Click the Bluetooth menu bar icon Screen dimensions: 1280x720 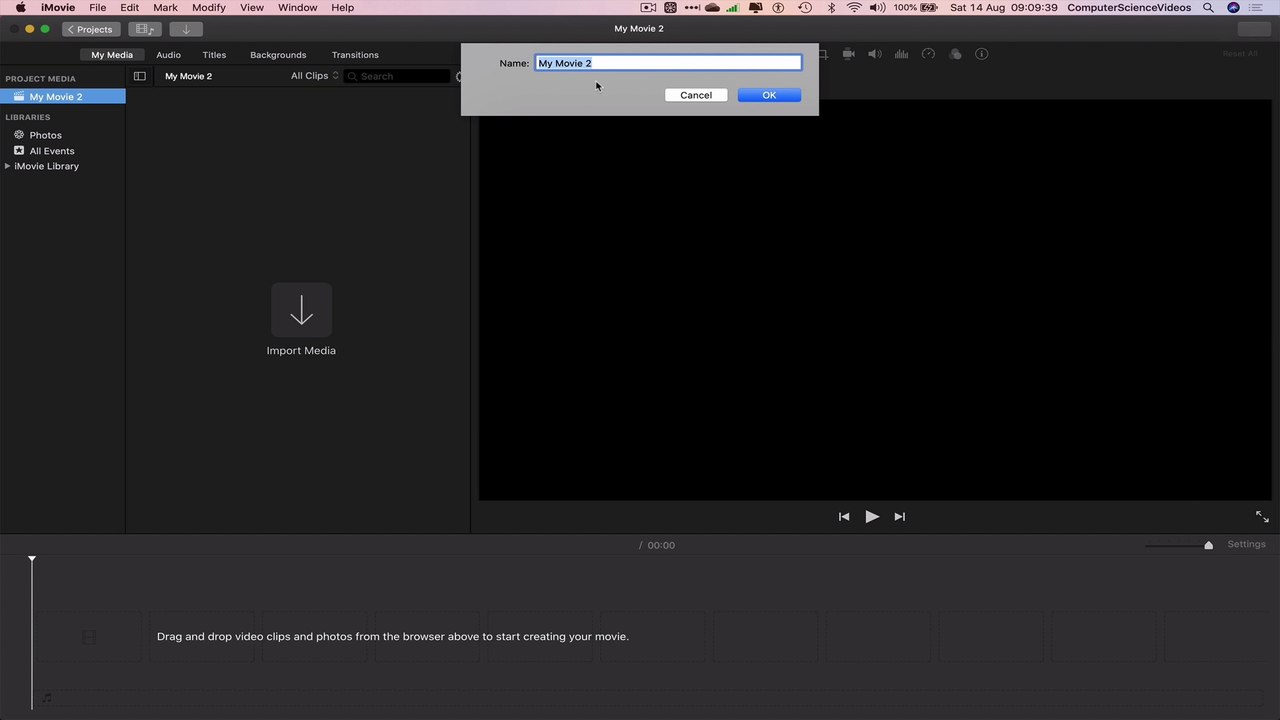point(831,8)
